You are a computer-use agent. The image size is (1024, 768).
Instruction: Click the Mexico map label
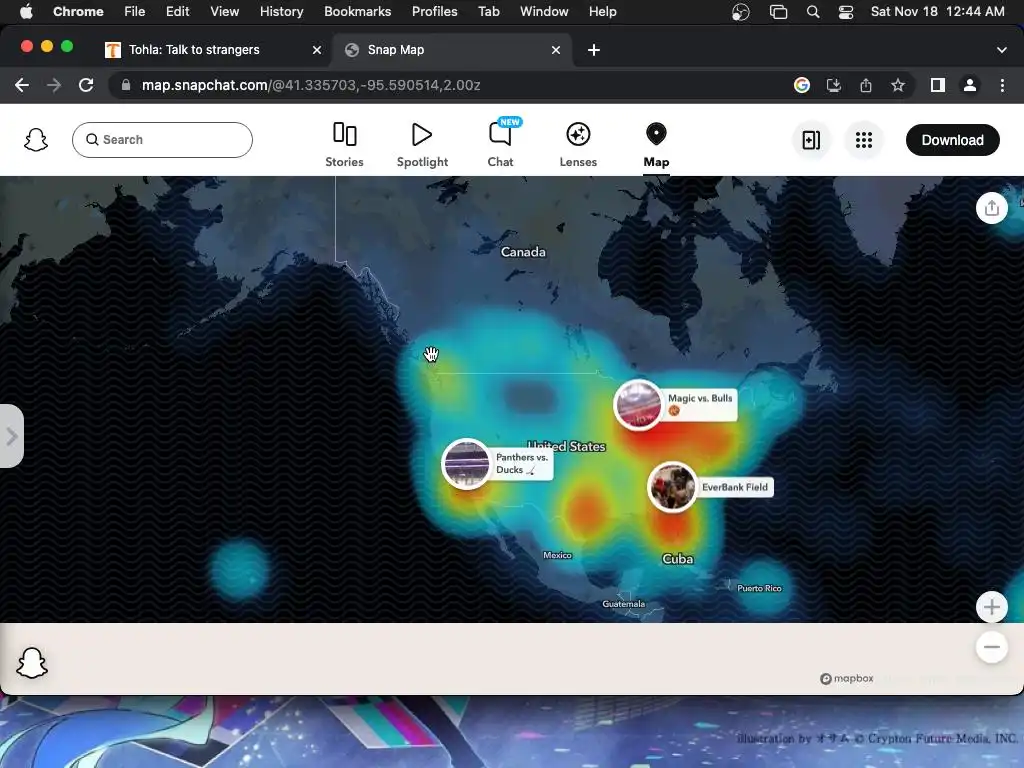(557, 555)
